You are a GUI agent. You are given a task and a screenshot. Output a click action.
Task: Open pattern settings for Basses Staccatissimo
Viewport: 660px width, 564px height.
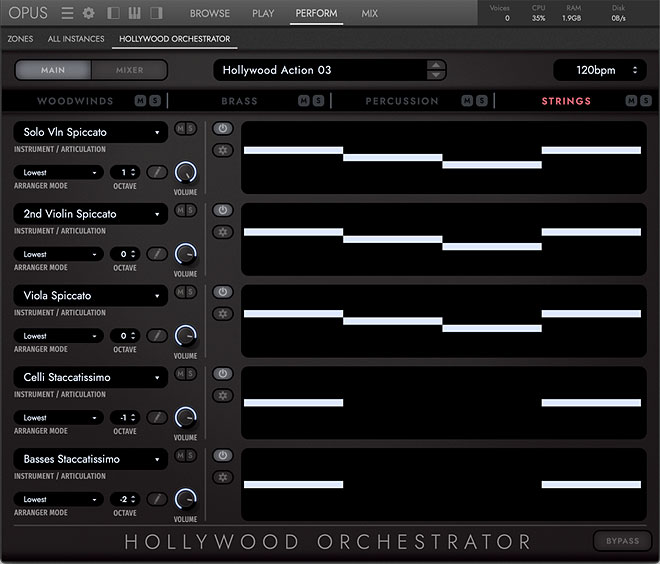(223, 477)
